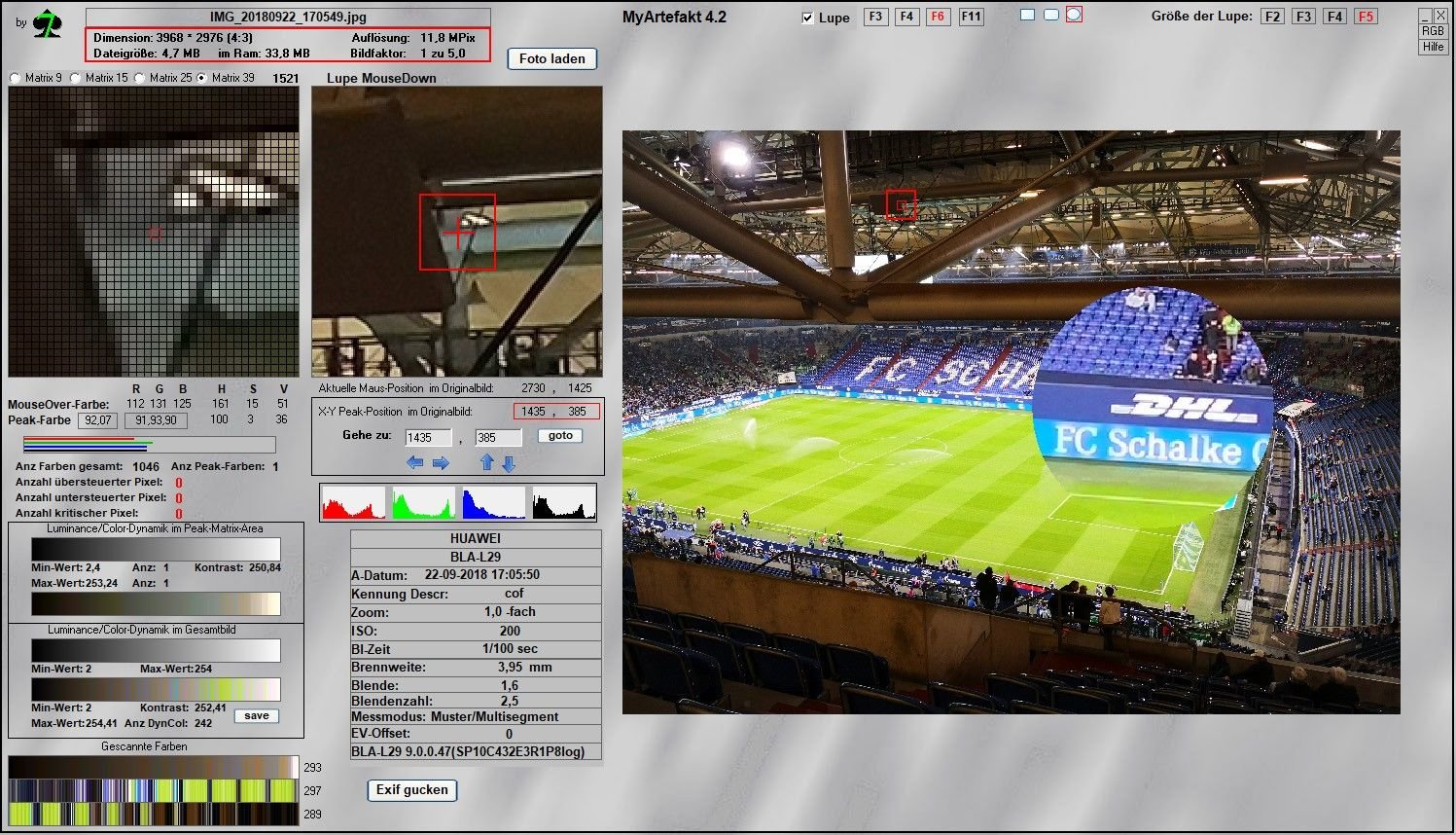This screenshot has width=1456, height=835.
Task: Click the scanned colors strip labeled 289
Action: [x=154, y=814]
